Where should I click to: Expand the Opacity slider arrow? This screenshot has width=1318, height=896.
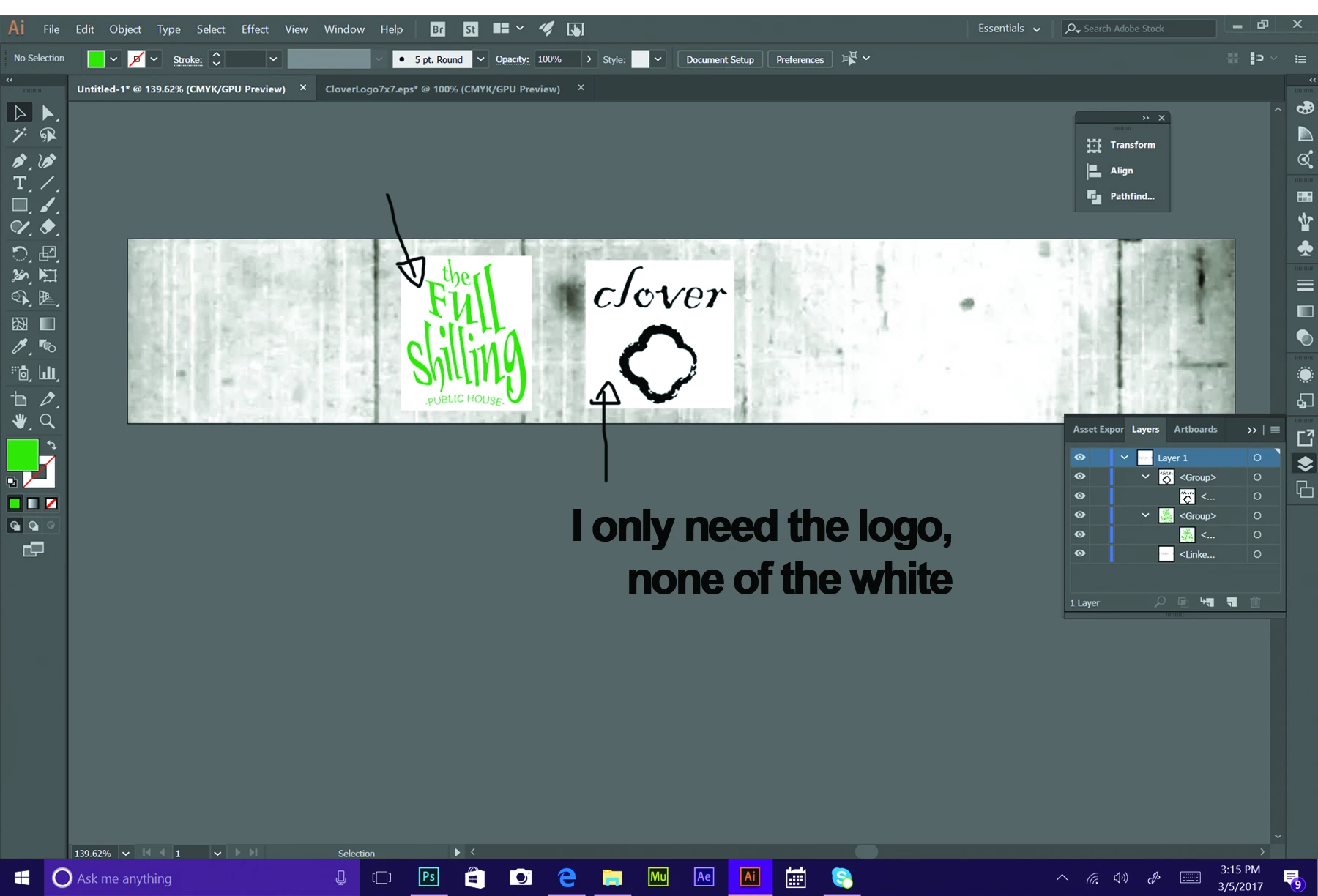[x=589, y=59]
